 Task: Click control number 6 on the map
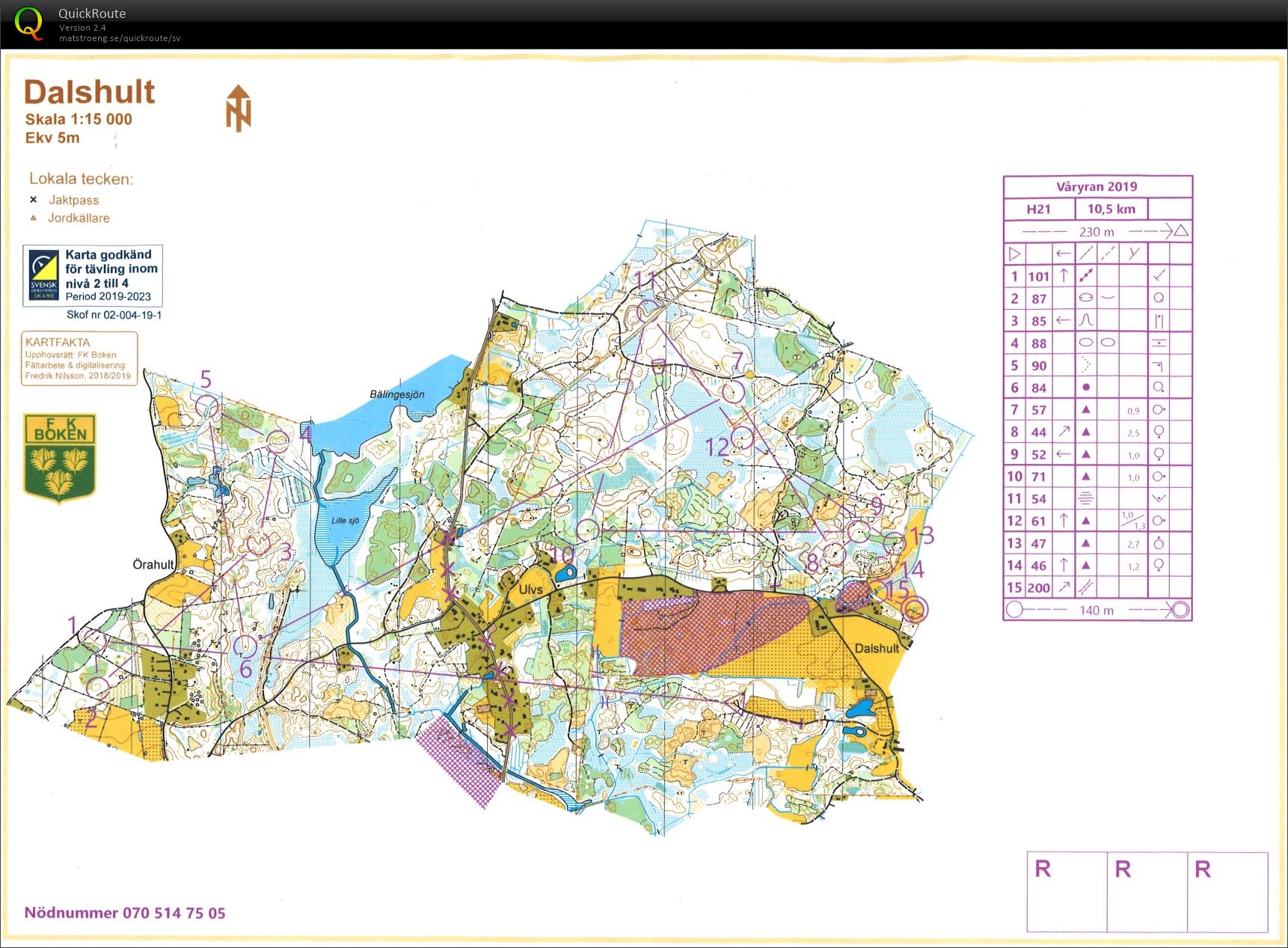tap(245, 668)
